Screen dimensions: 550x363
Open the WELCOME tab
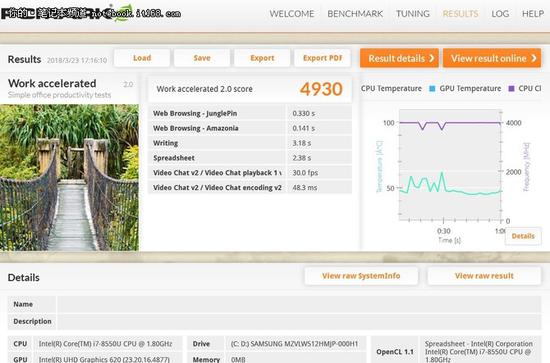[291, 14]
